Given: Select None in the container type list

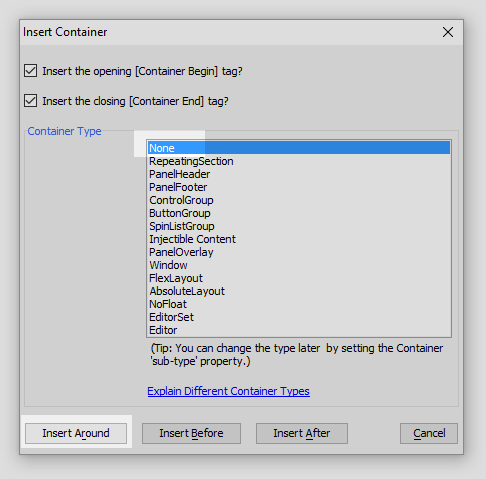Looking at the screenshot, I should (x=299, y=148).
